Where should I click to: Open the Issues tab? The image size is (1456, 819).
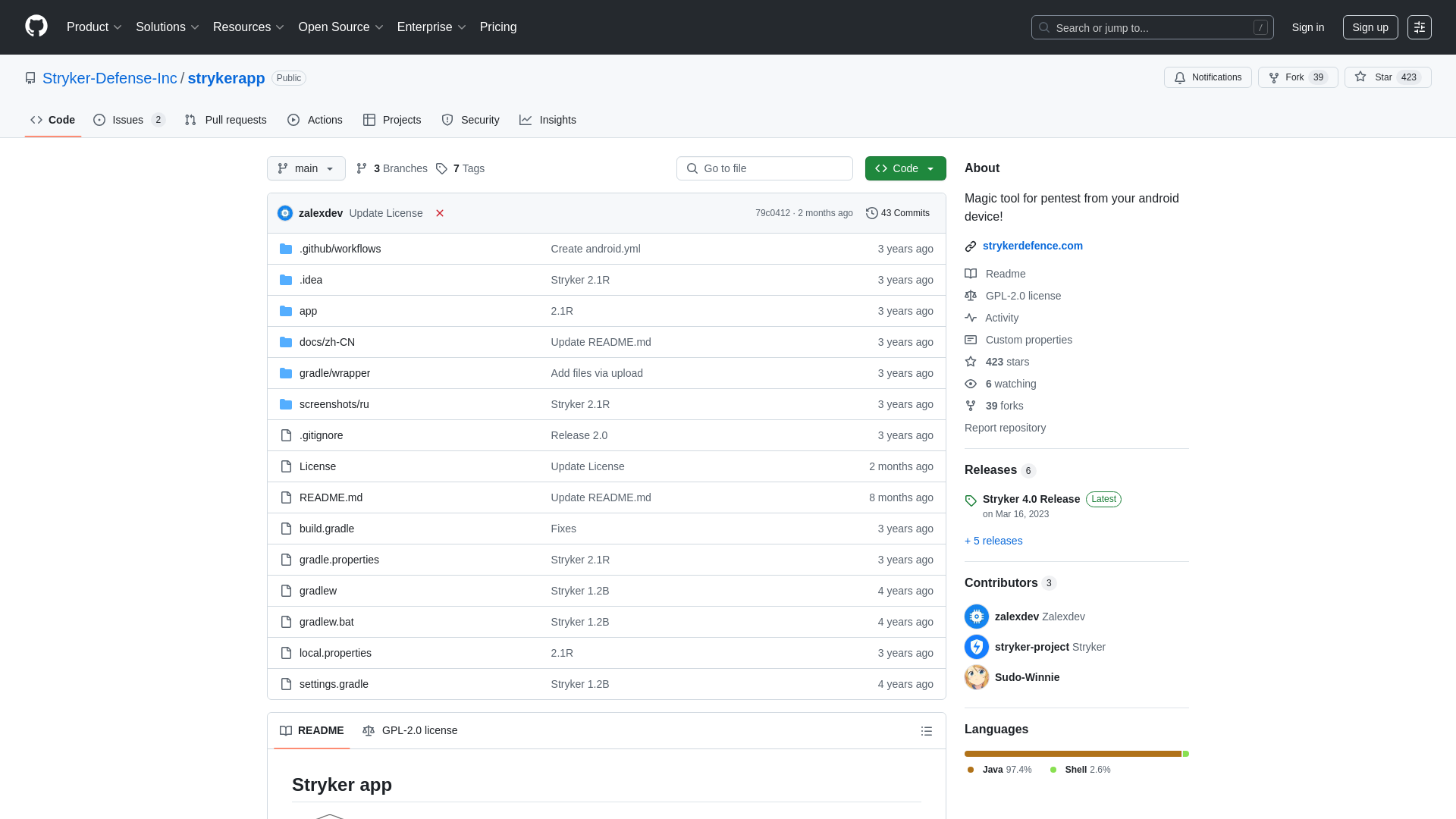coord(129,120)
